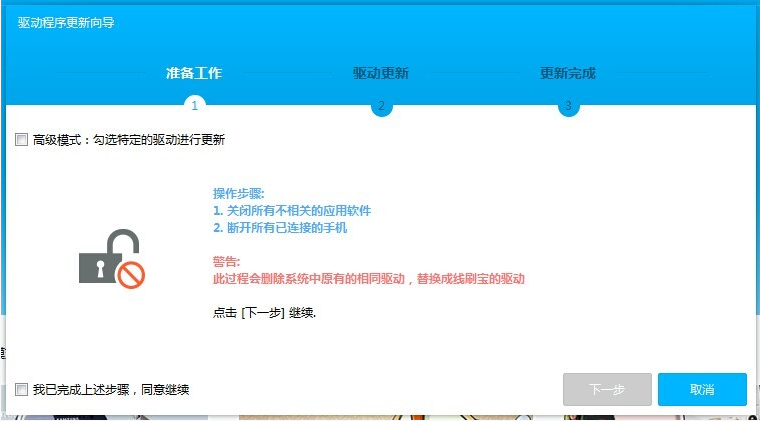
Task: Click the text 断开所有已连接的手机
Action: 287,228
